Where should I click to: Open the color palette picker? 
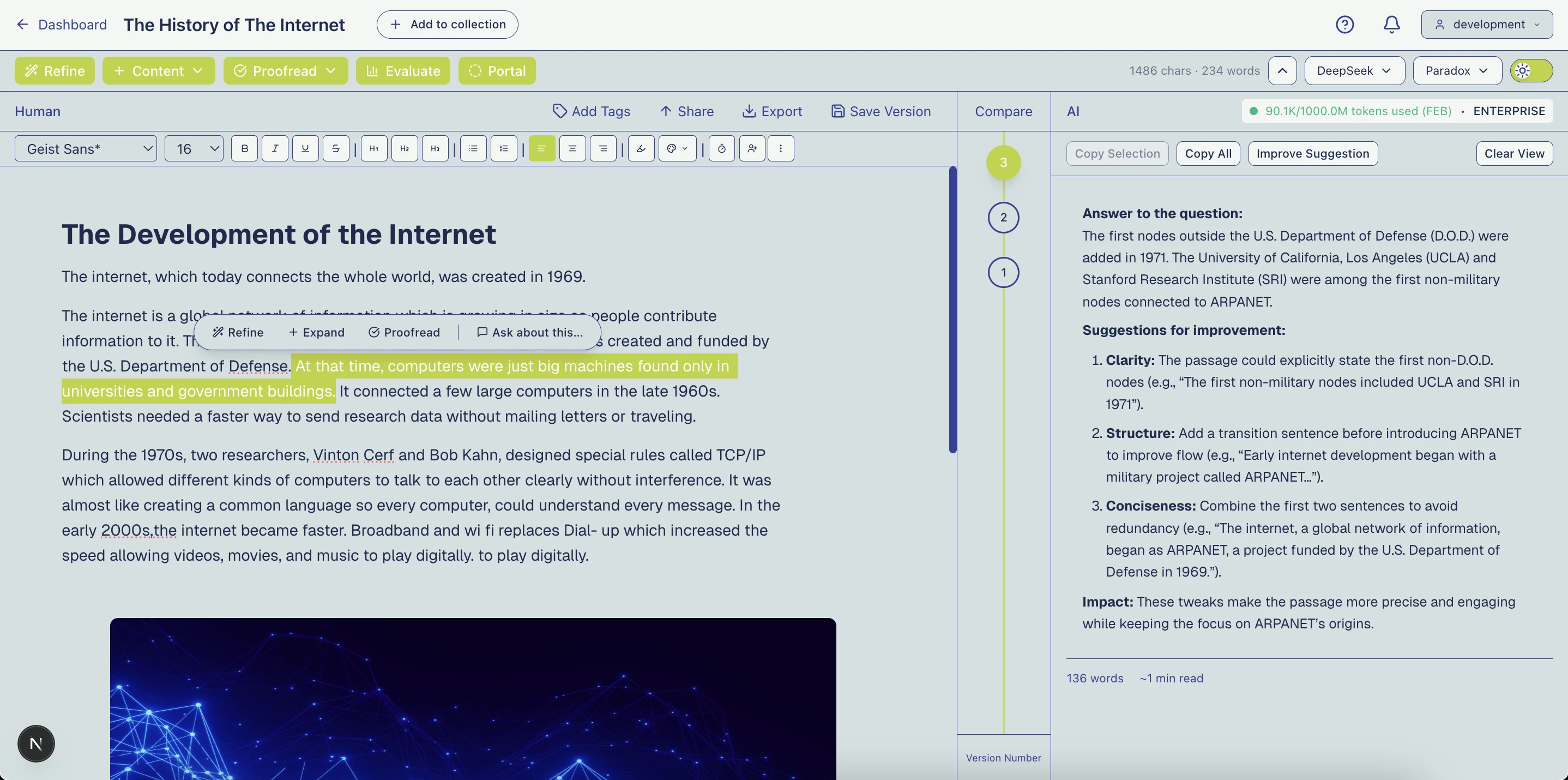677,148
